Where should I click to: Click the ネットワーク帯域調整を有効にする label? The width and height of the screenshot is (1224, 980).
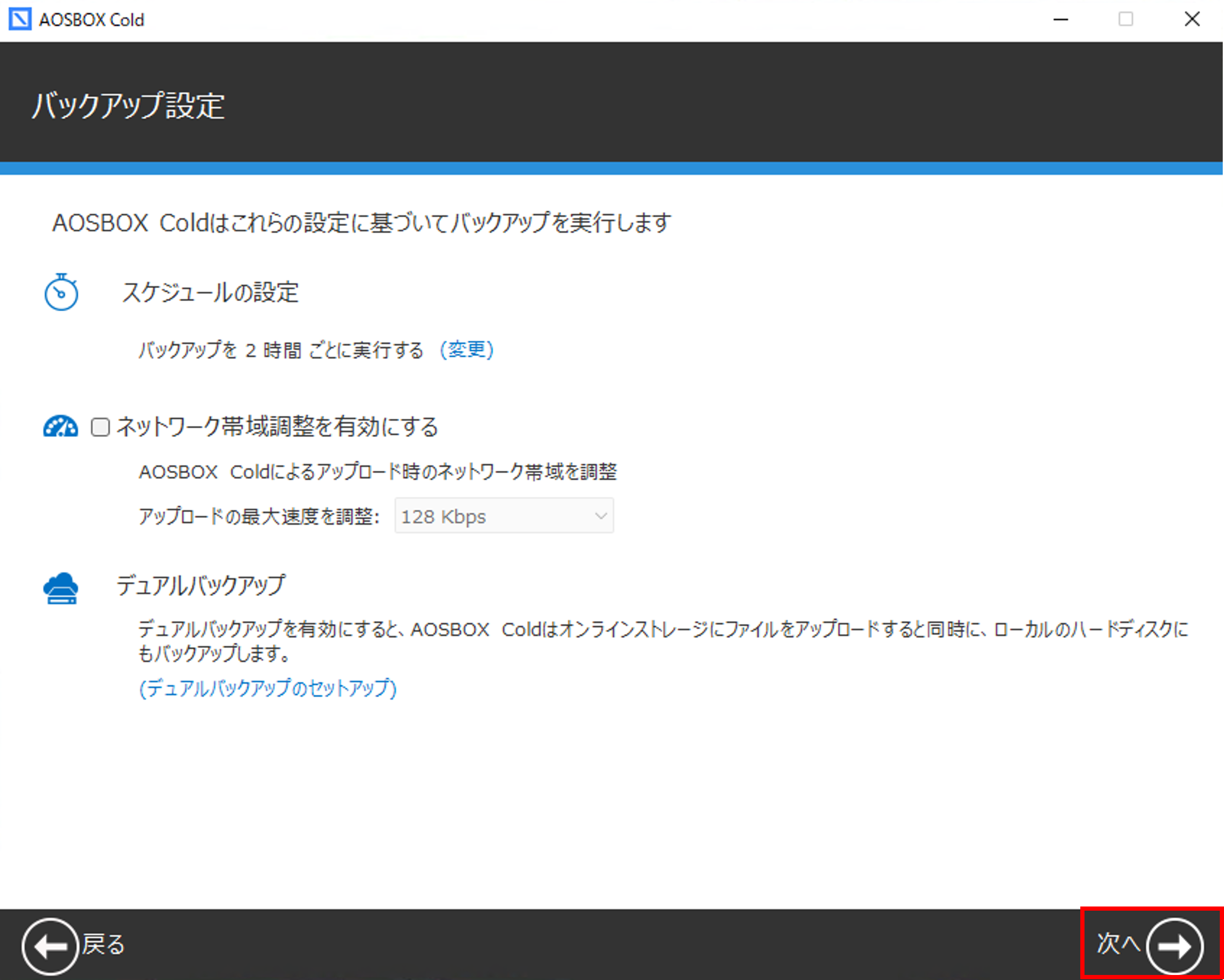pos(277,427)
